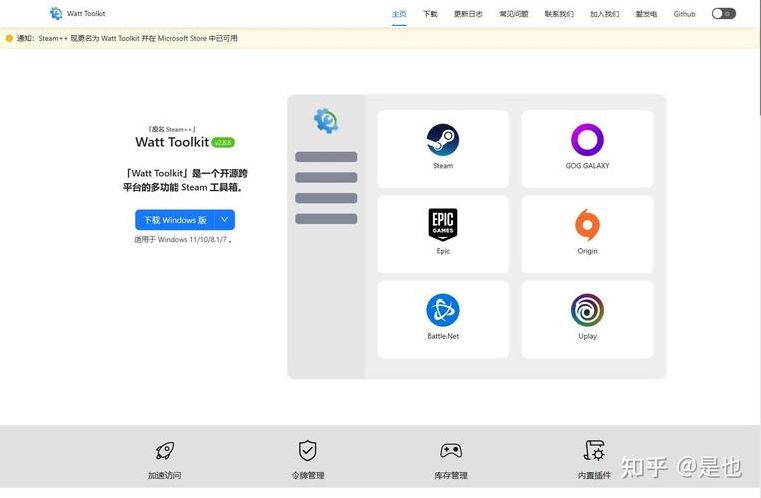761x498 pixels.
Task: Click the rocket 加速访问 icon
Action: 165,451
